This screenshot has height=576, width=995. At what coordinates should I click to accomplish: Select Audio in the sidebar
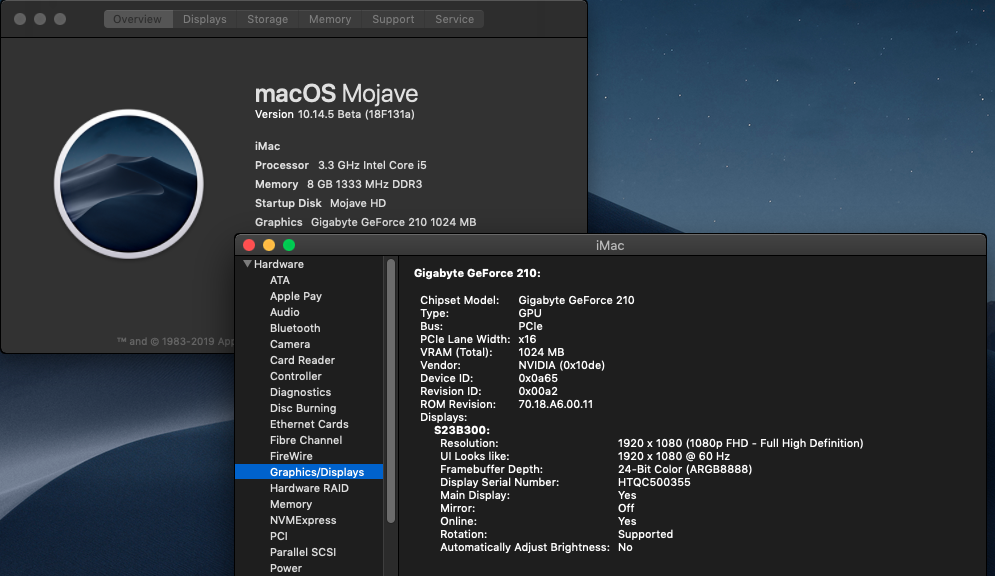pyautogui.click(x=284, y=312)
